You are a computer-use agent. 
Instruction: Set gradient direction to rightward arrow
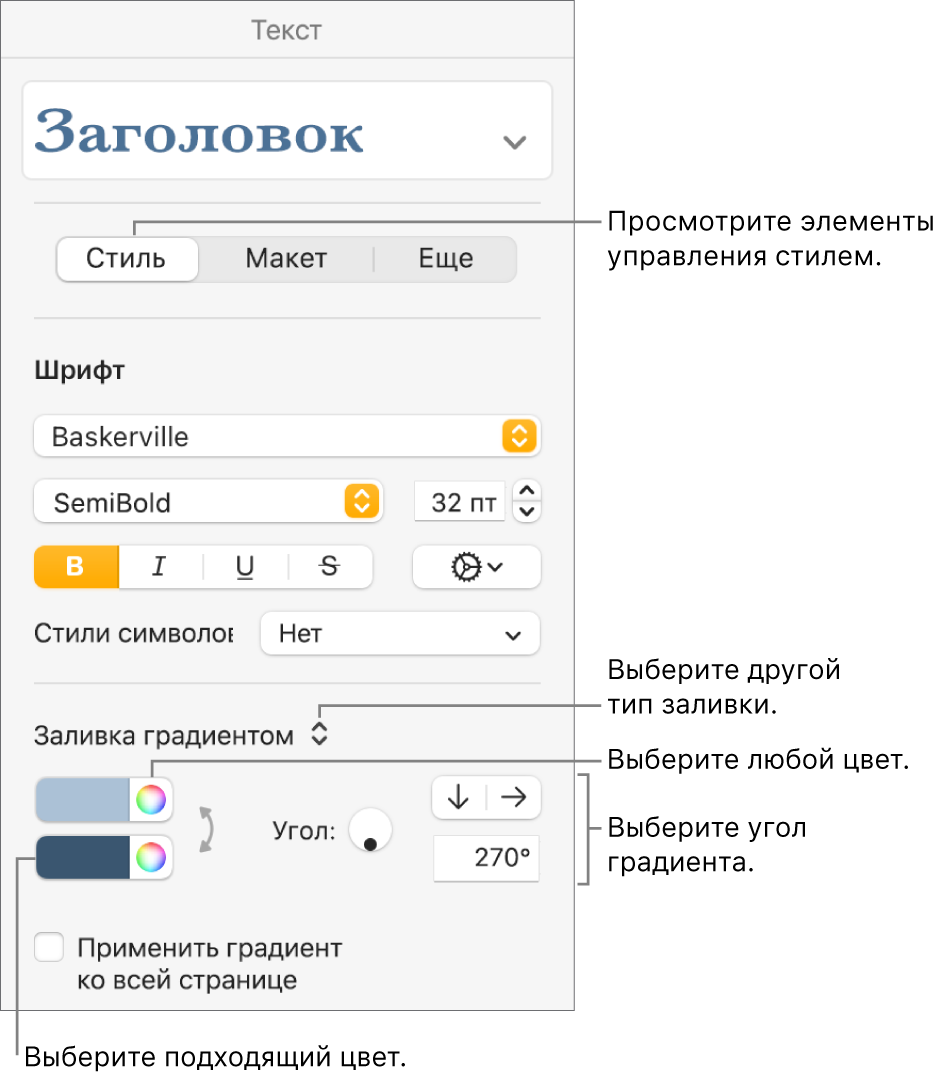[x=513, y=797]
